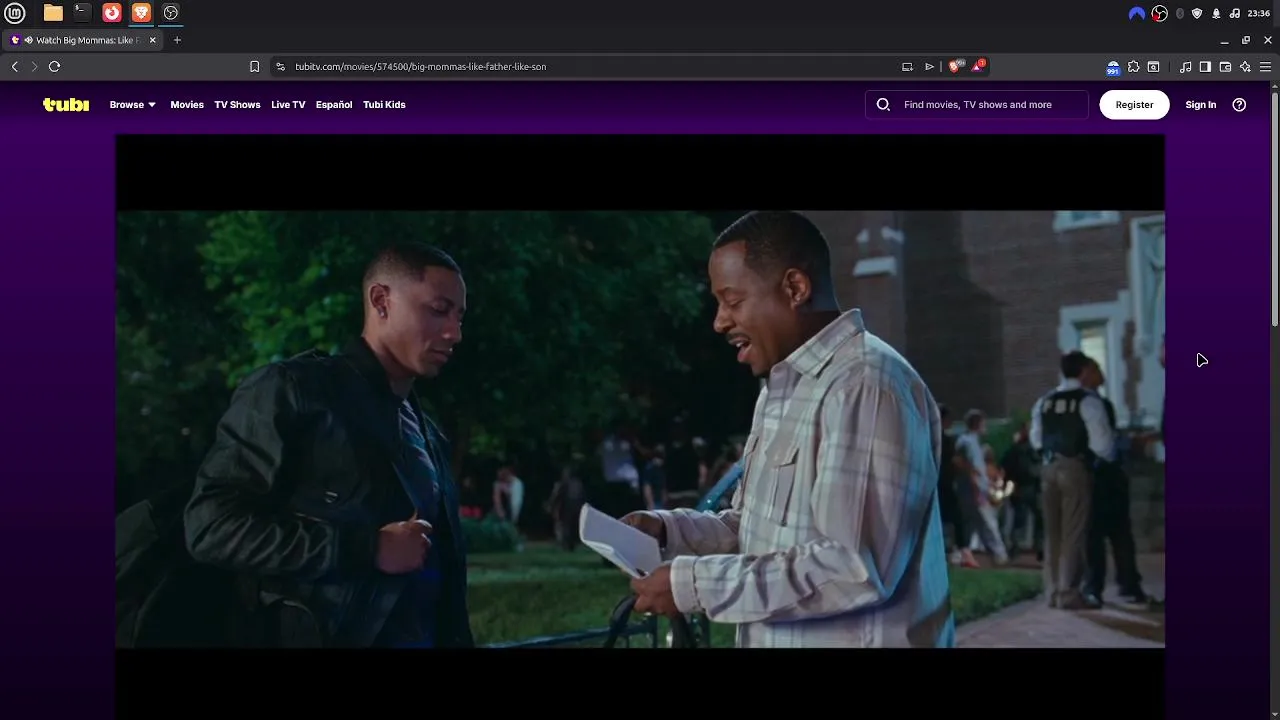The height and width of the screenshot is (720, 1280).
Task: Open the Brave Rewards triangle icon
Action: pyautogui.click(x=978, y=66)
